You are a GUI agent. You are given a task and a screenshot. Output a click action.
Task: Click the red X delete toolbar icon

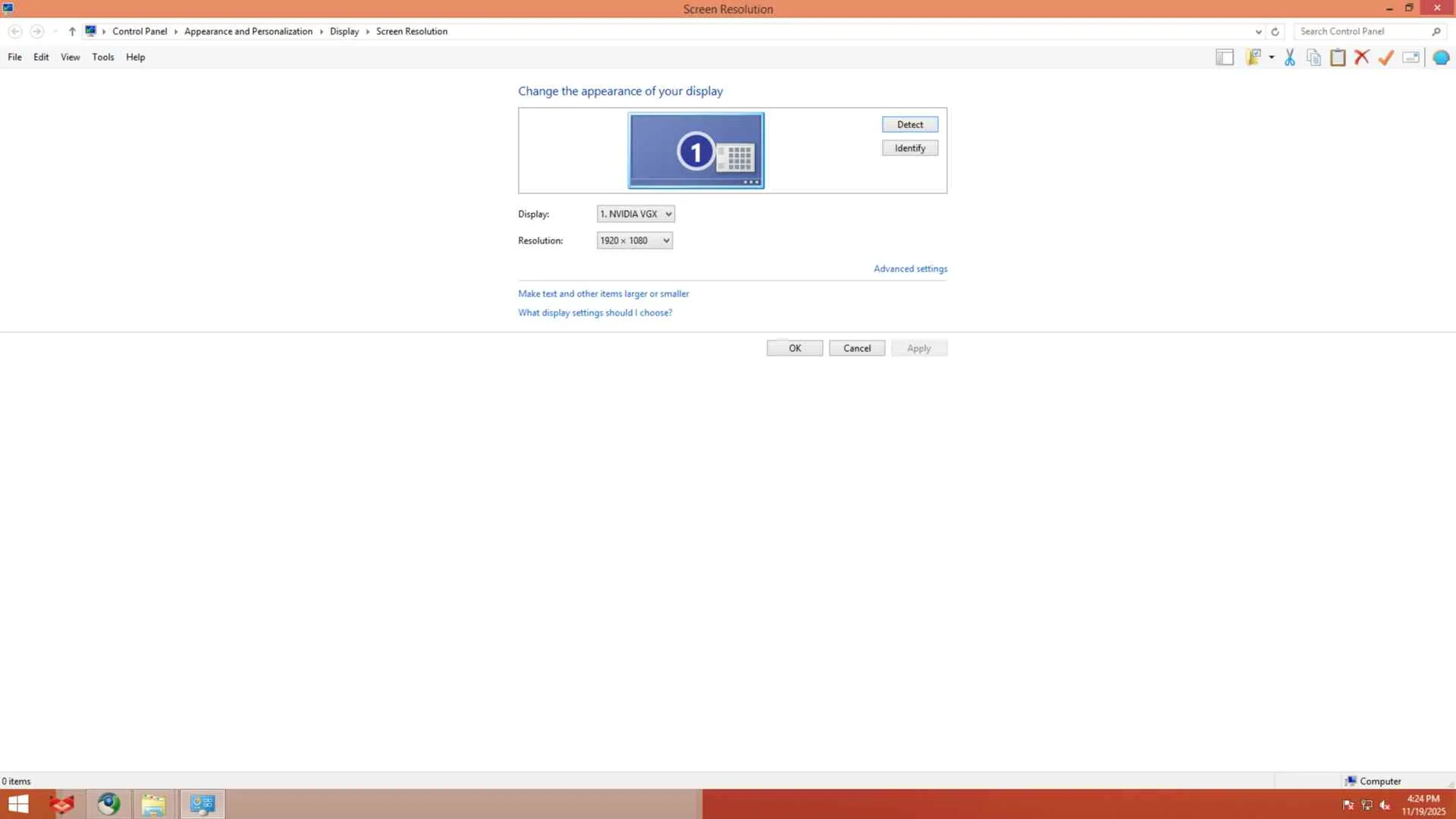click(x=1362, y=58)
